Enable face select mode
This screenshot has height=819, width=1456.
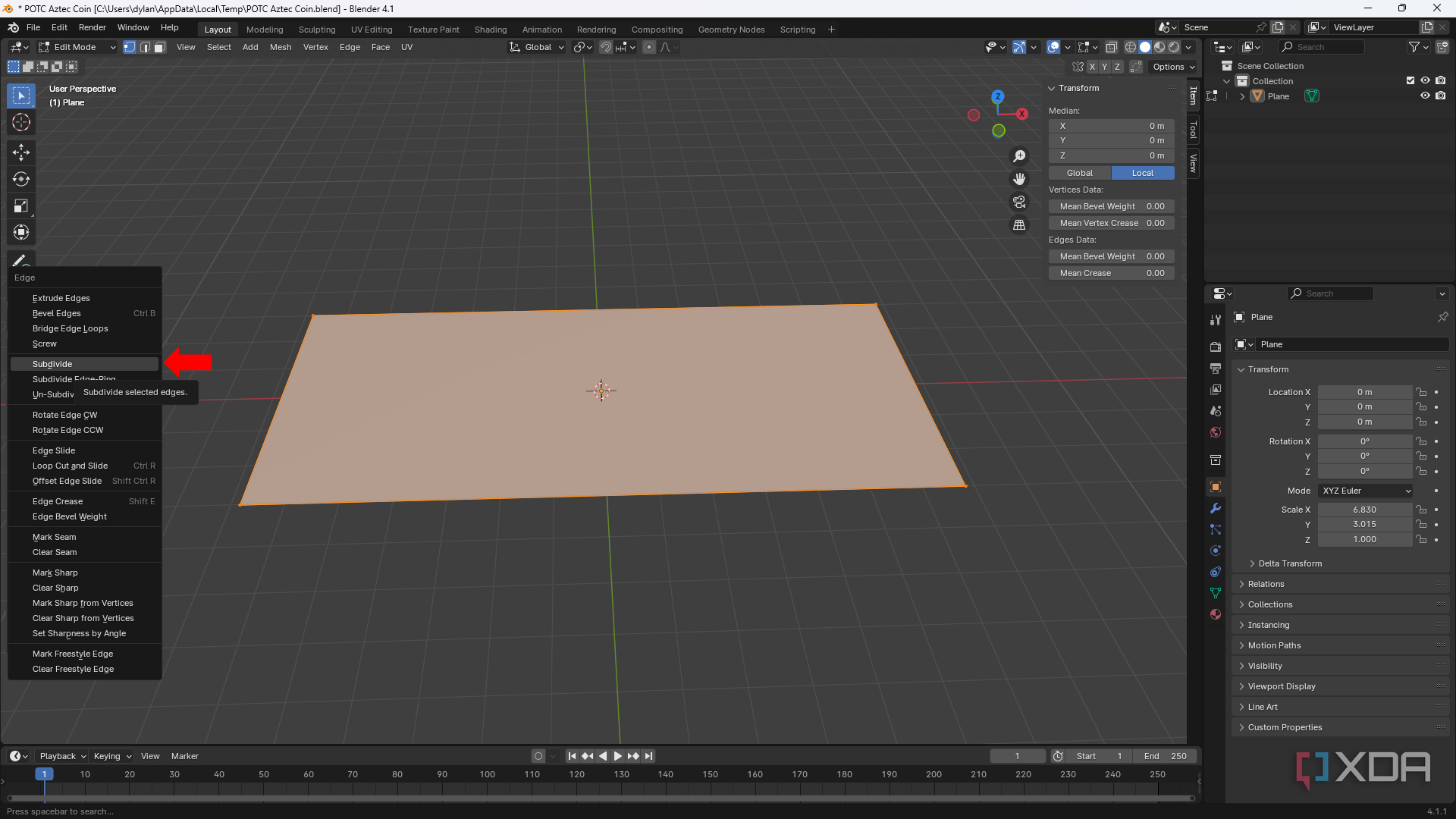(159, 47)
